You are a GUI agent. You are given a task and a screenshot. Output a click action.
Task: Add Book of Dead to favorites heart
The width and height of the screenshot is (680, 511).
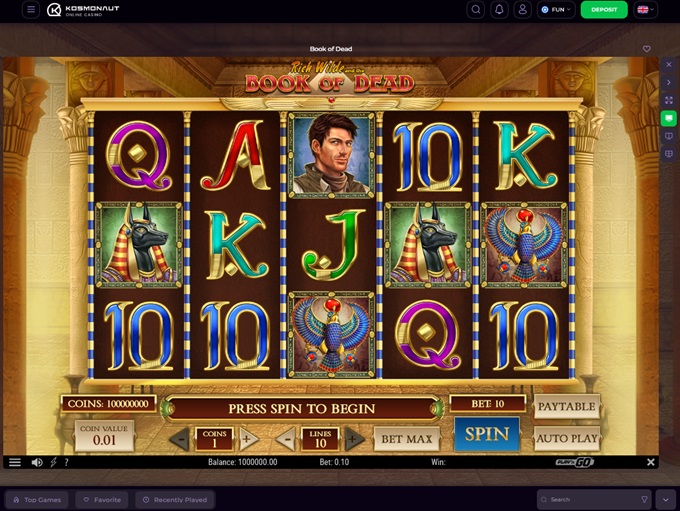647,49
